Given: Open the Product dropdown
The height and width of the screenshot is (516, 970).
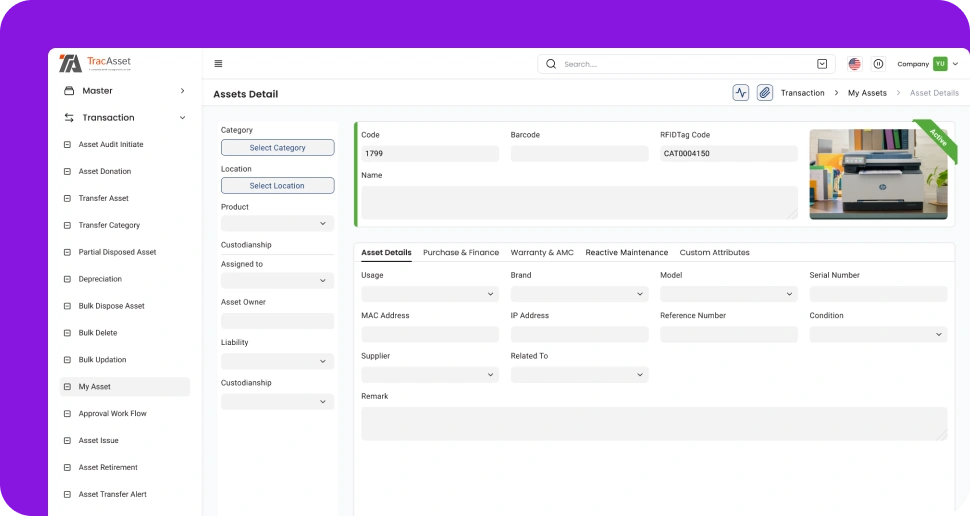Looking at the screenshot, I should (x=277, y=224).
